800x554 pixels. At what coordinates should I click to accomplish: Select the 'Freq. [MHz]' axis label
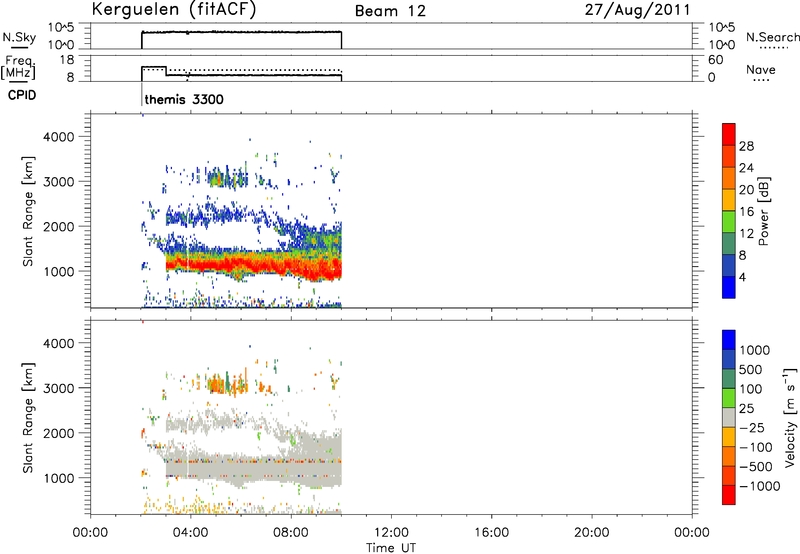tap(19, 68)
